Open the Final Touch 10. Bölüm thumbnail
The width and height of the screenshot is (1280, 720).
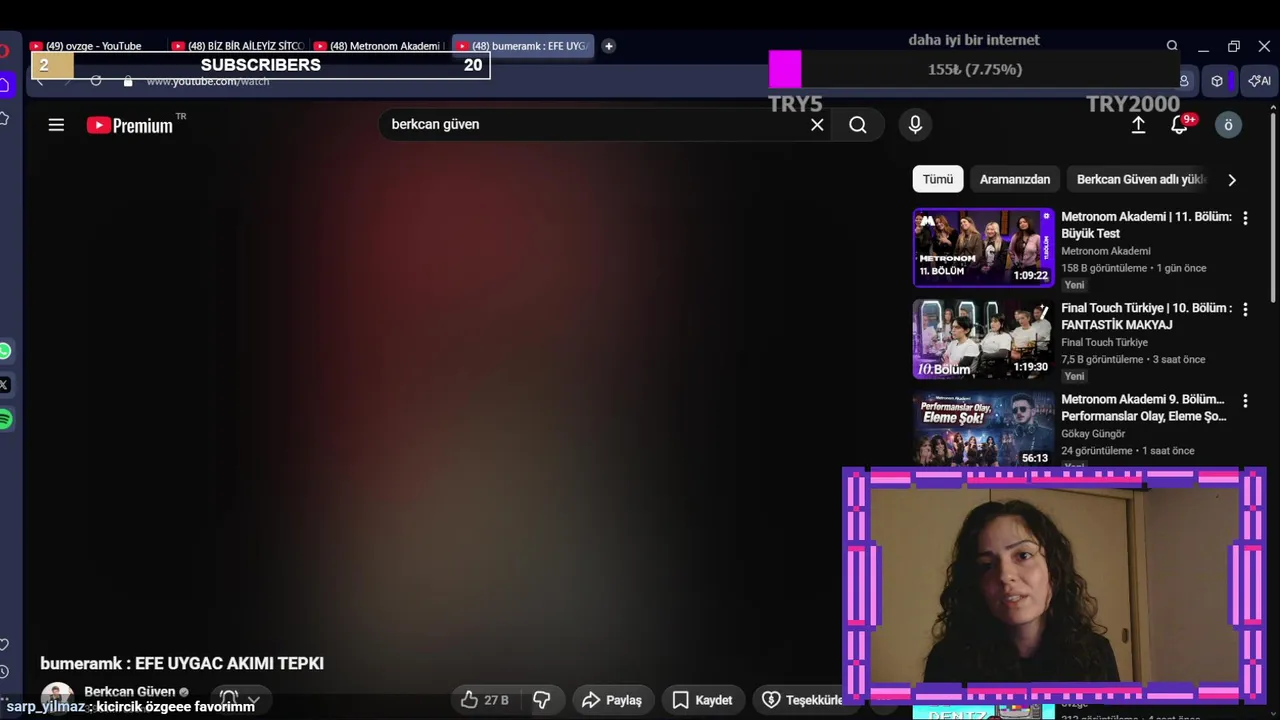983,339
